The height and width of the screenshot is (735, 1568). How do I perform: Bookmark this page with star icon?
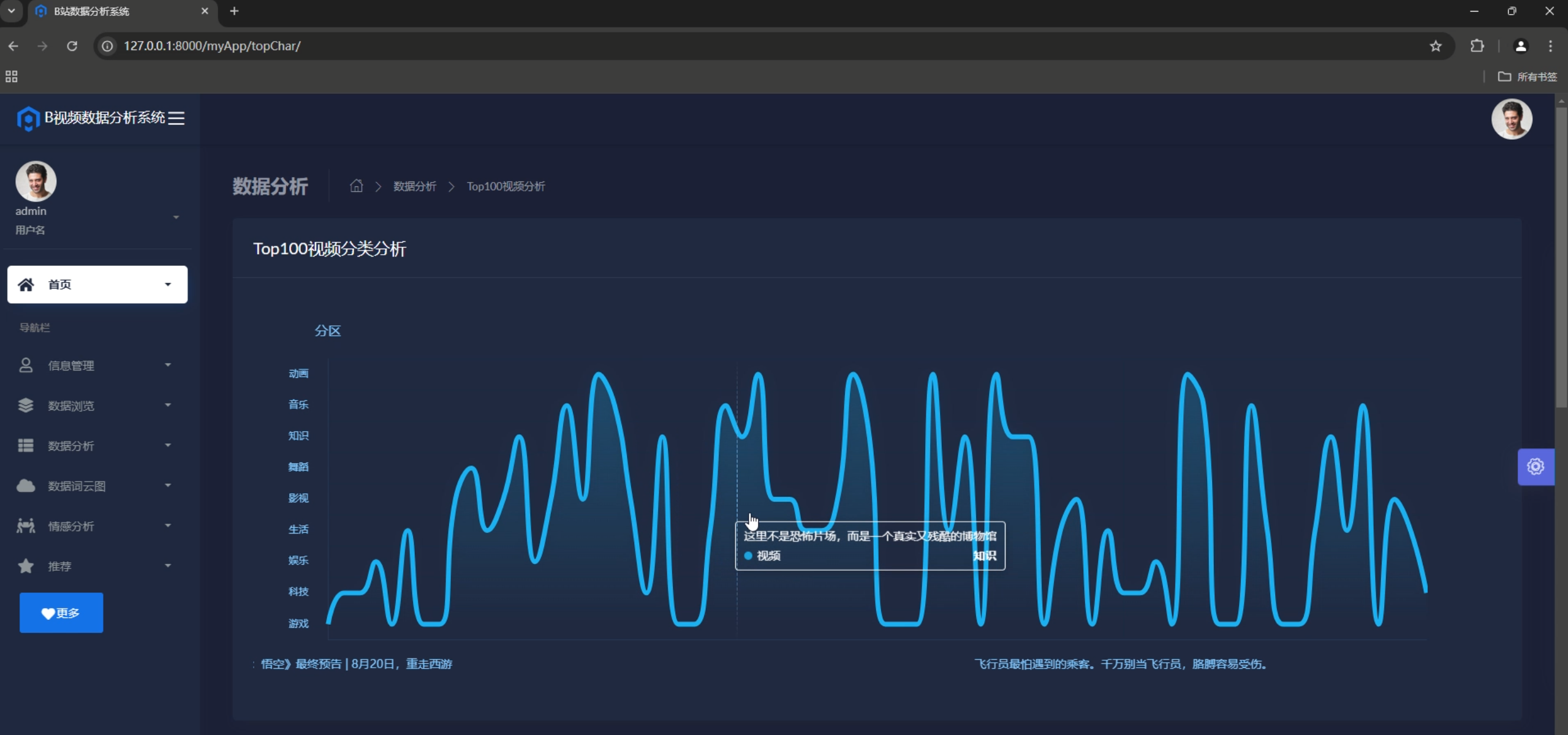pos(1435,46)
